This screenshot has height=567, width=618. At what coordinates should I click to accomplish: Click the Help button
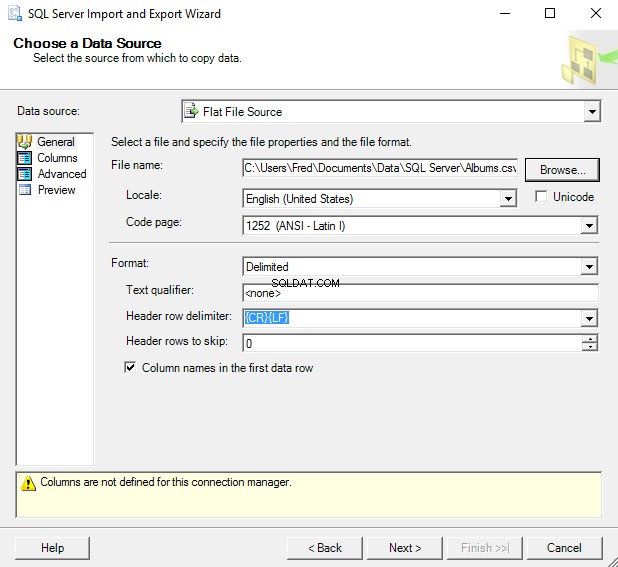[x=52, y=548]
